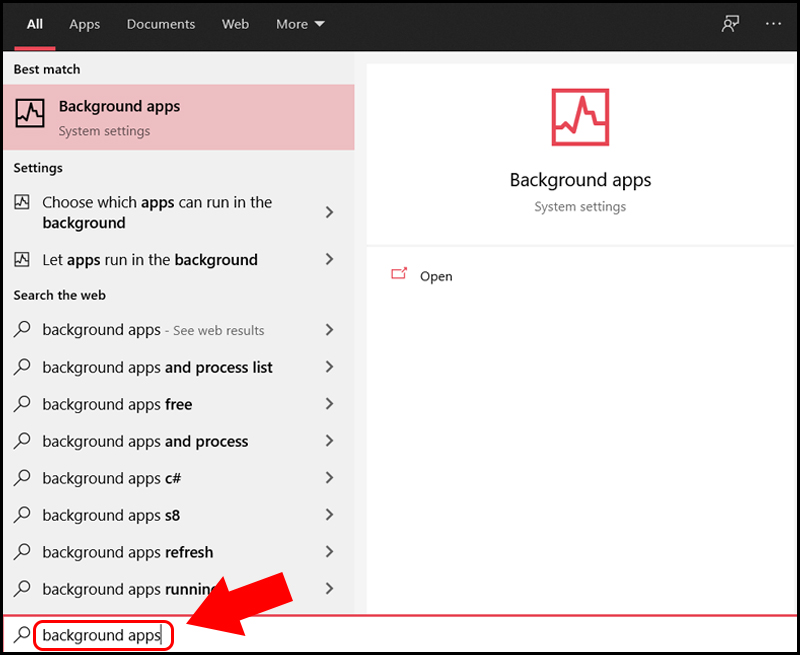Expand arrow for 'background apps and process list'
The height and width of the screenshot is (655, 800).
click(x=330, y=367)
